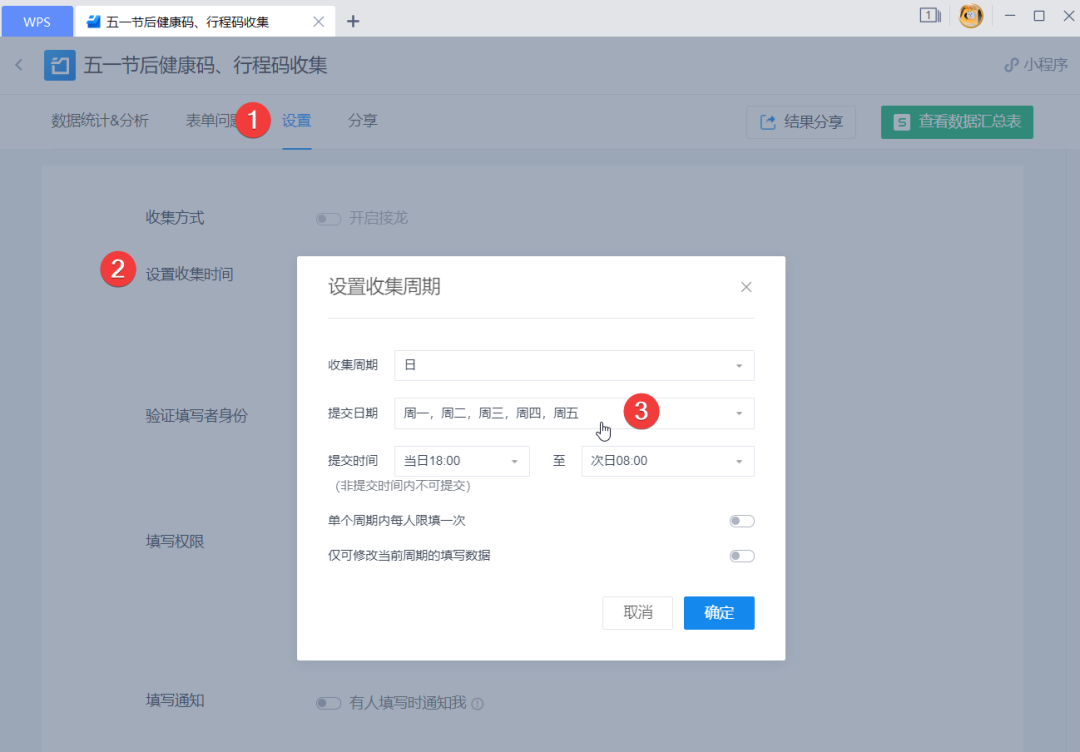
Task: Open end time dropdown 次日08:00
Action: (667, 461)
